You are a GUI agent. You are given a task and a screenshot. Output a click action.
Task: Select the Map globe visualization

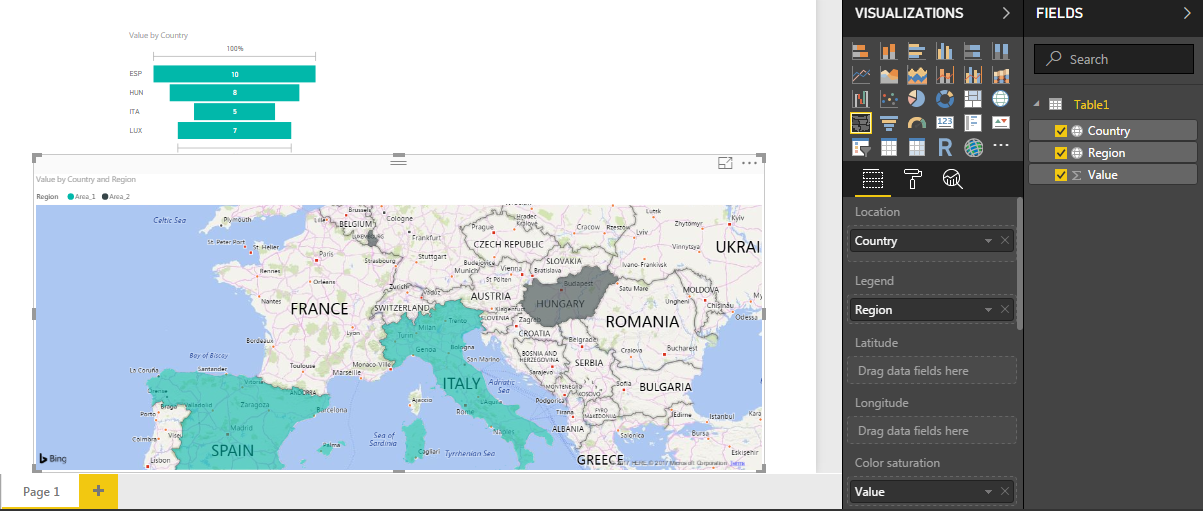click(x=1000, y=99)
